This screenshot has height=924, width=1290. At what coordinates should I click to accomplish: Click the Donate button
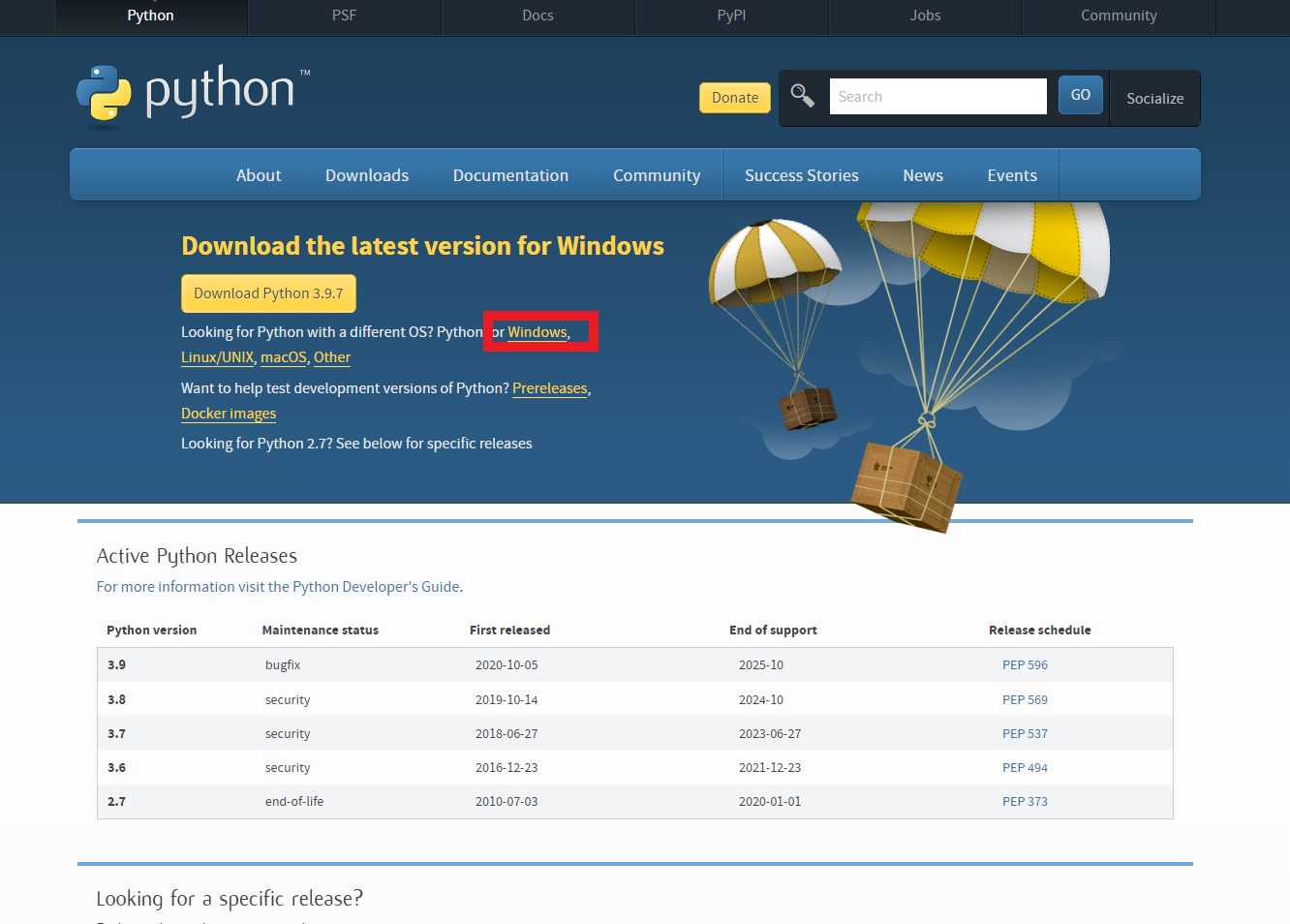click(x=735, y=97)
